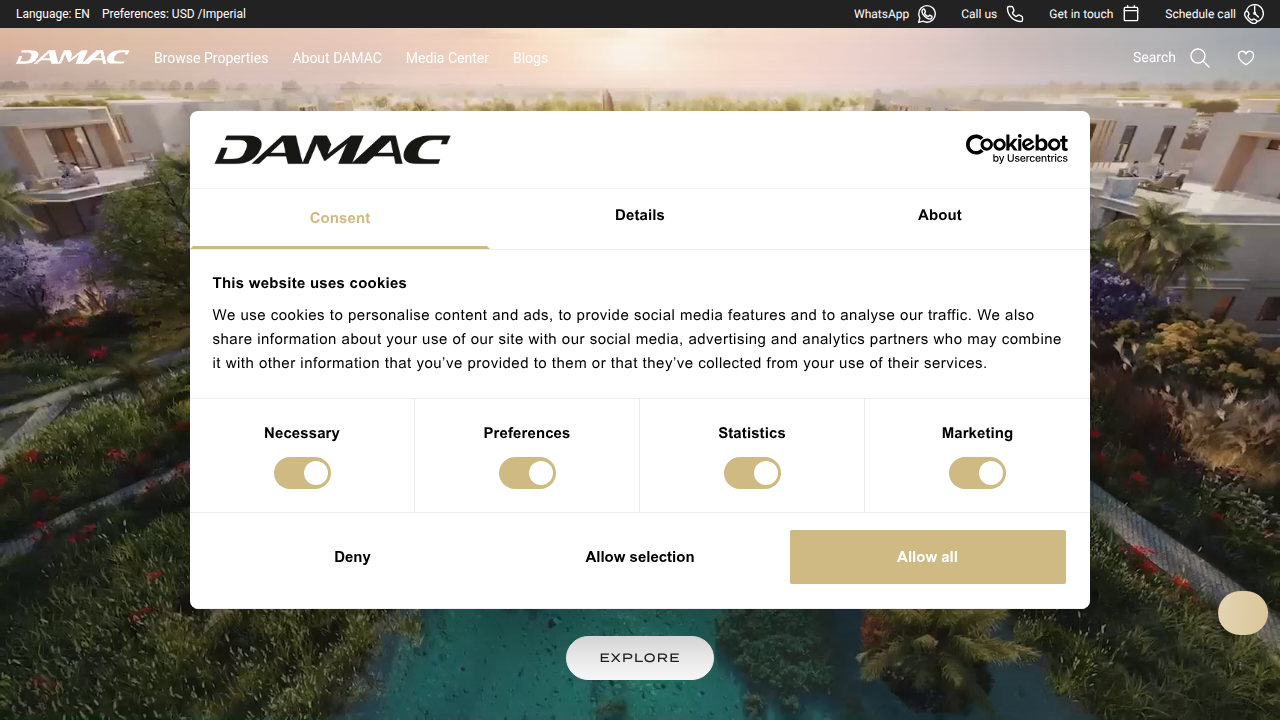The image size is (1280, 720).
Task: Open Media Center menu
Action: point(447,58)
